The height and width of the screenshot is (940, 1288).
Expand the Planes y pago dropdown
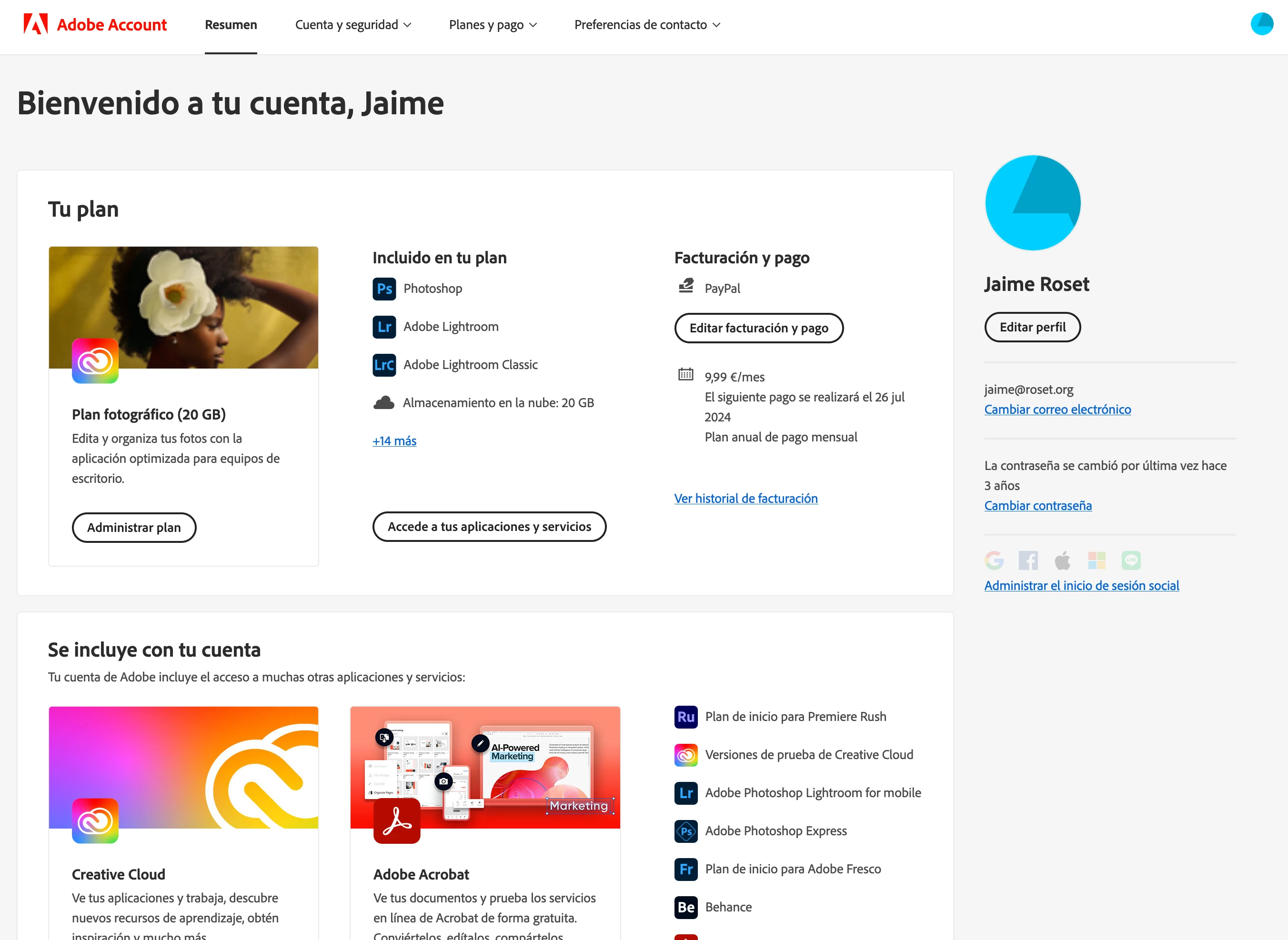(x=493, y=24)
